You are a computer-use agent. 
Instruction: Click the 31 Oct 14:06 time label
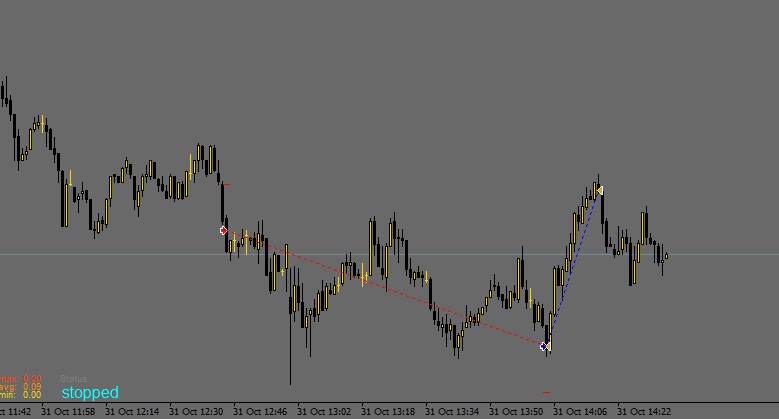tap(580, 411)
